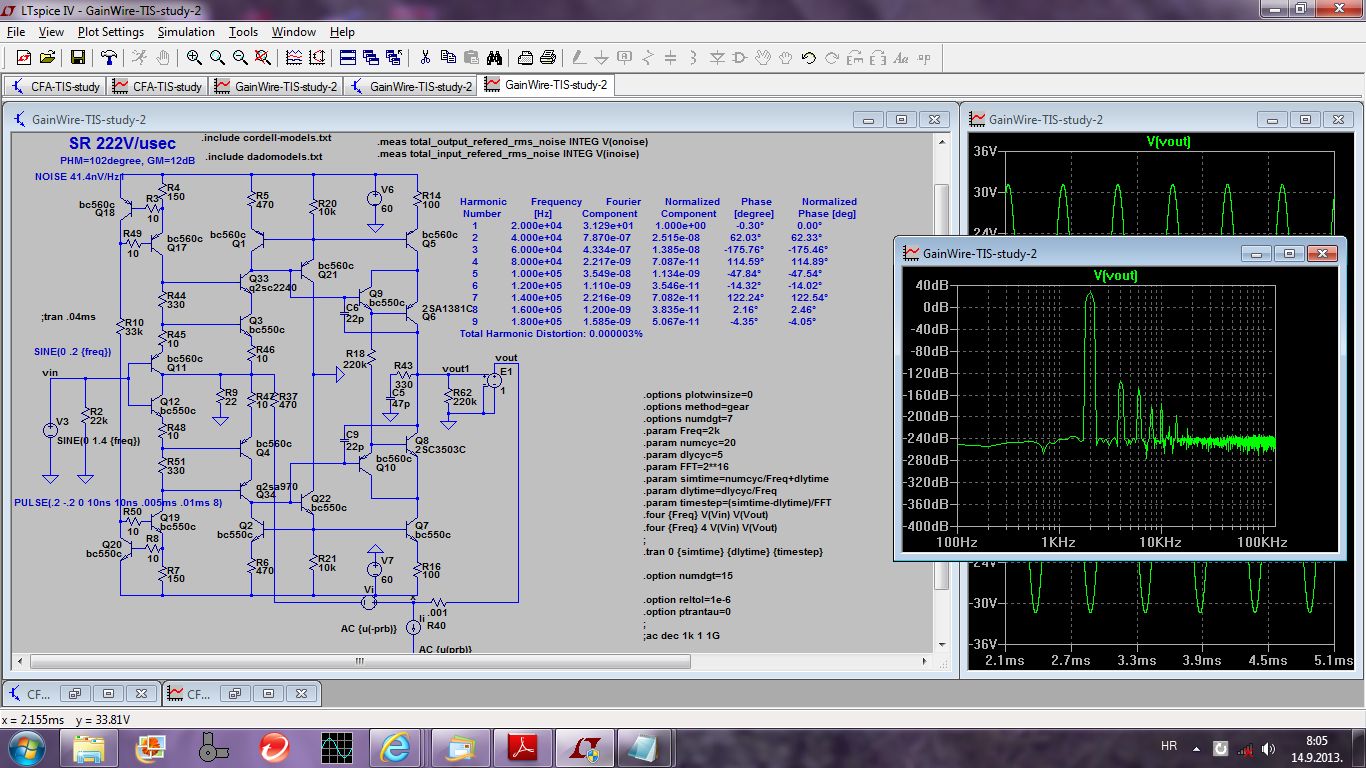This screenshot has height=768, width=1366.
Task: Undo the last action from toolbar
Action: tap(809, 58)
